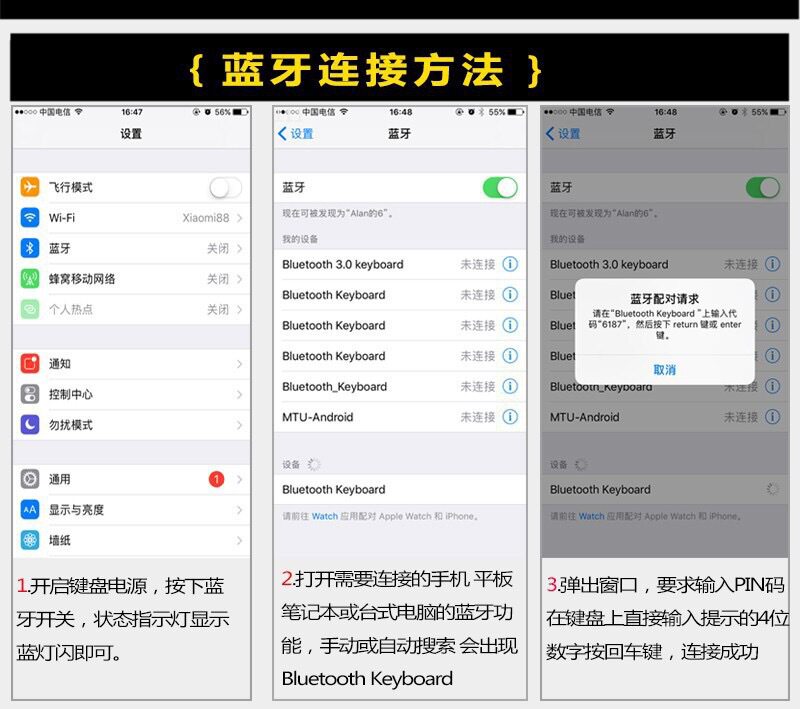Click 蓝牙配对请求 dialog title
Viewport: 800px width, 709px height.
click(664, 298)
